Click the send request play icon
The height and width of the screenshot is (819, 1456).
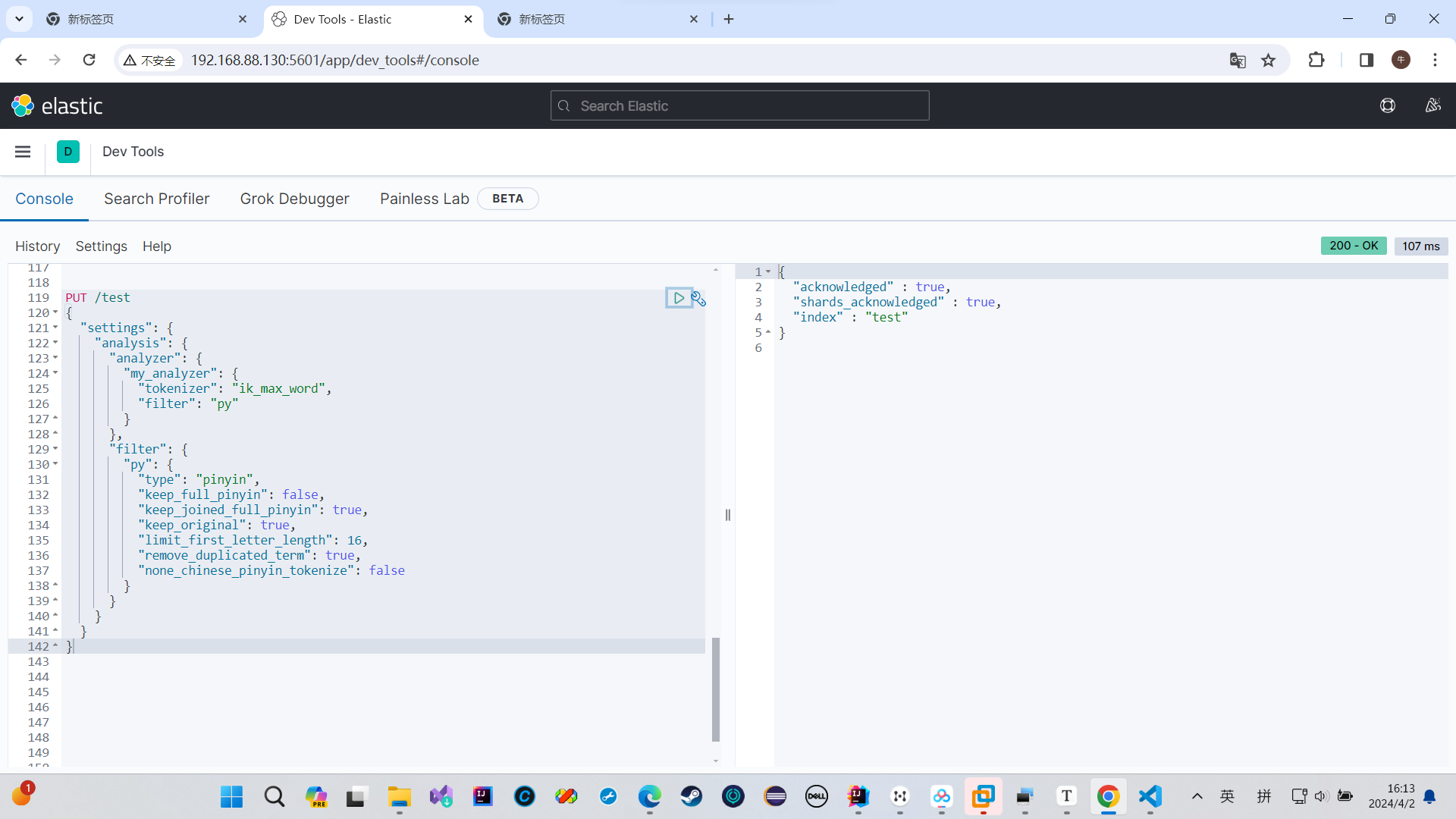[x=679, y=298]
